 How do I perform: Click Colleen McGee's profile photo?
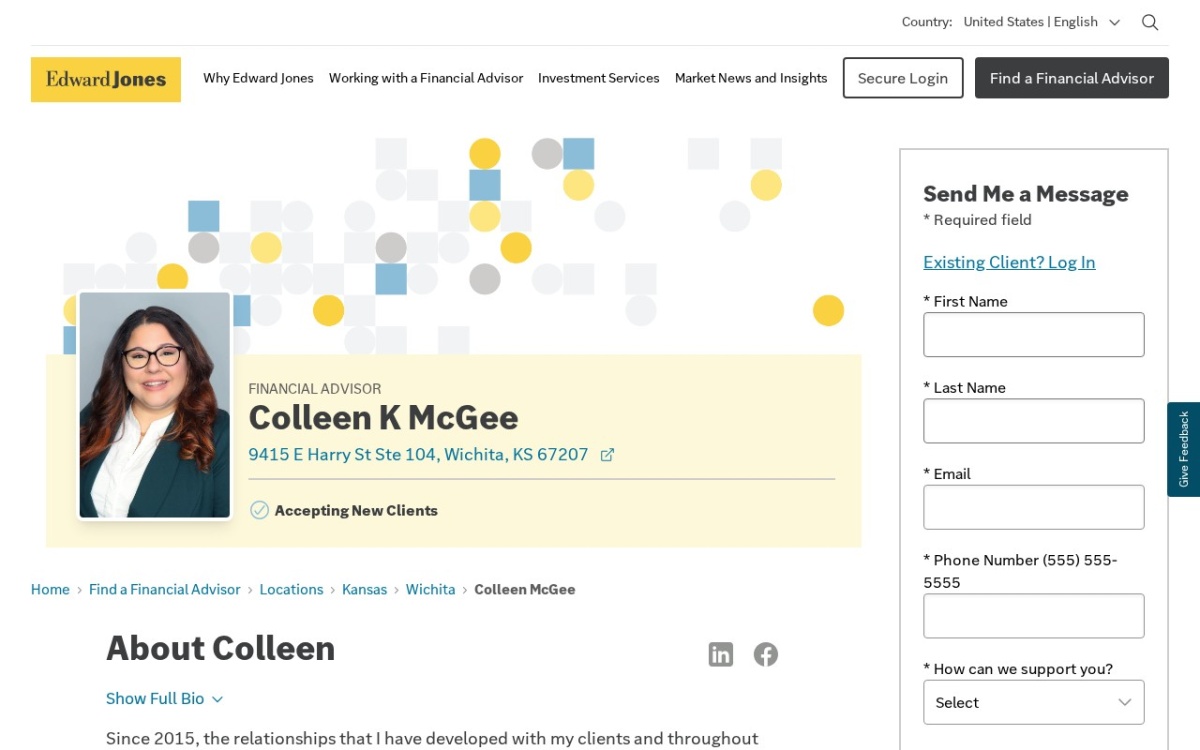[x=155, y=405]
